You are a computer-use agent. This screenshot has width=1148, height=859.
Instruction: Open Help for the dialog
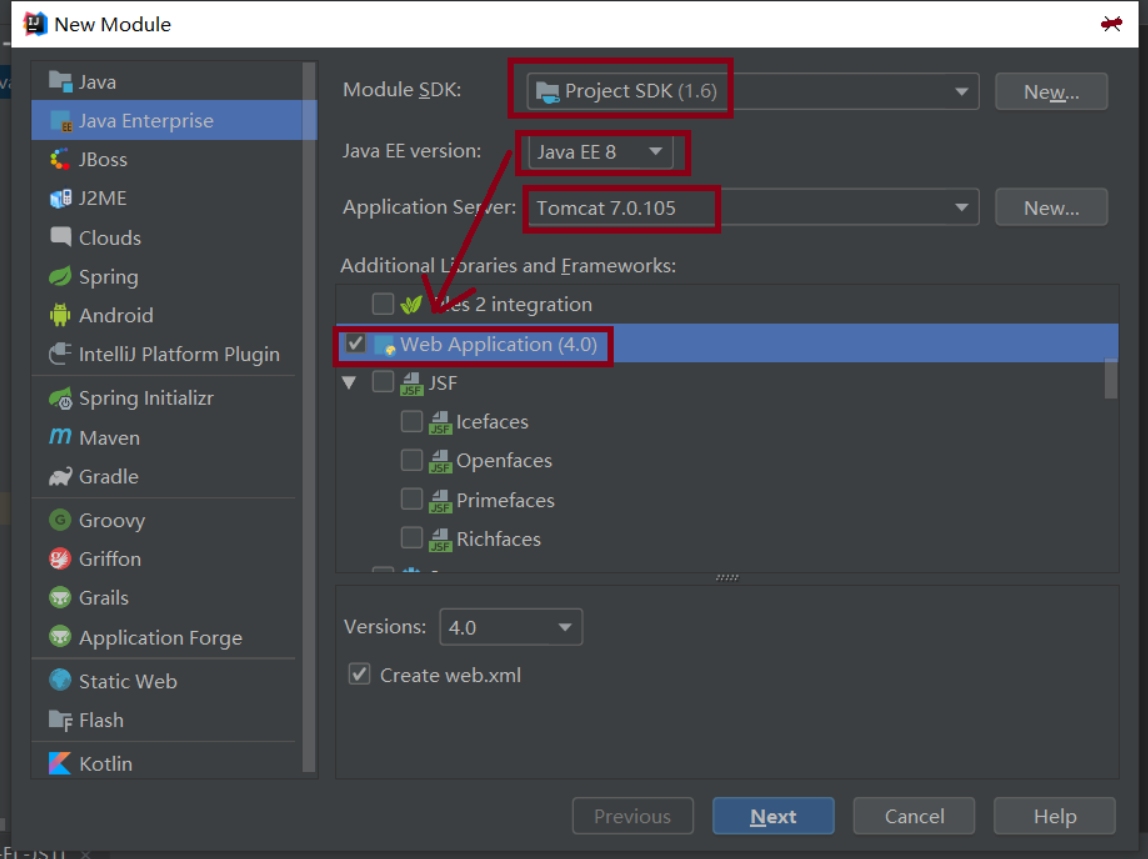1054,816
